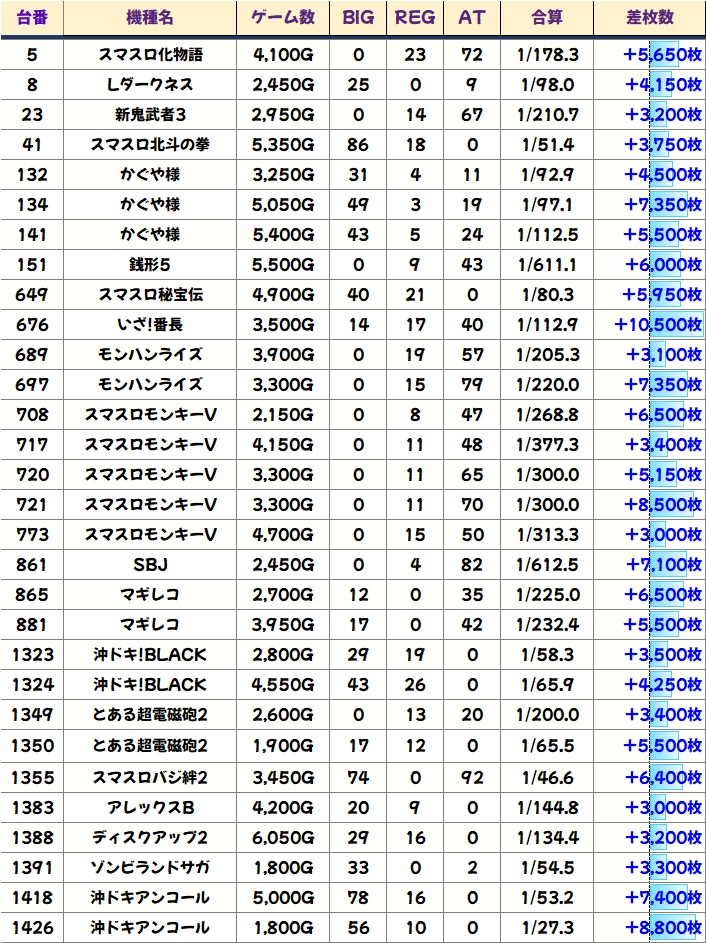Select the Lダークネス machine name cell
Viewport: 706px width, 943px height.
click(149, 85)
